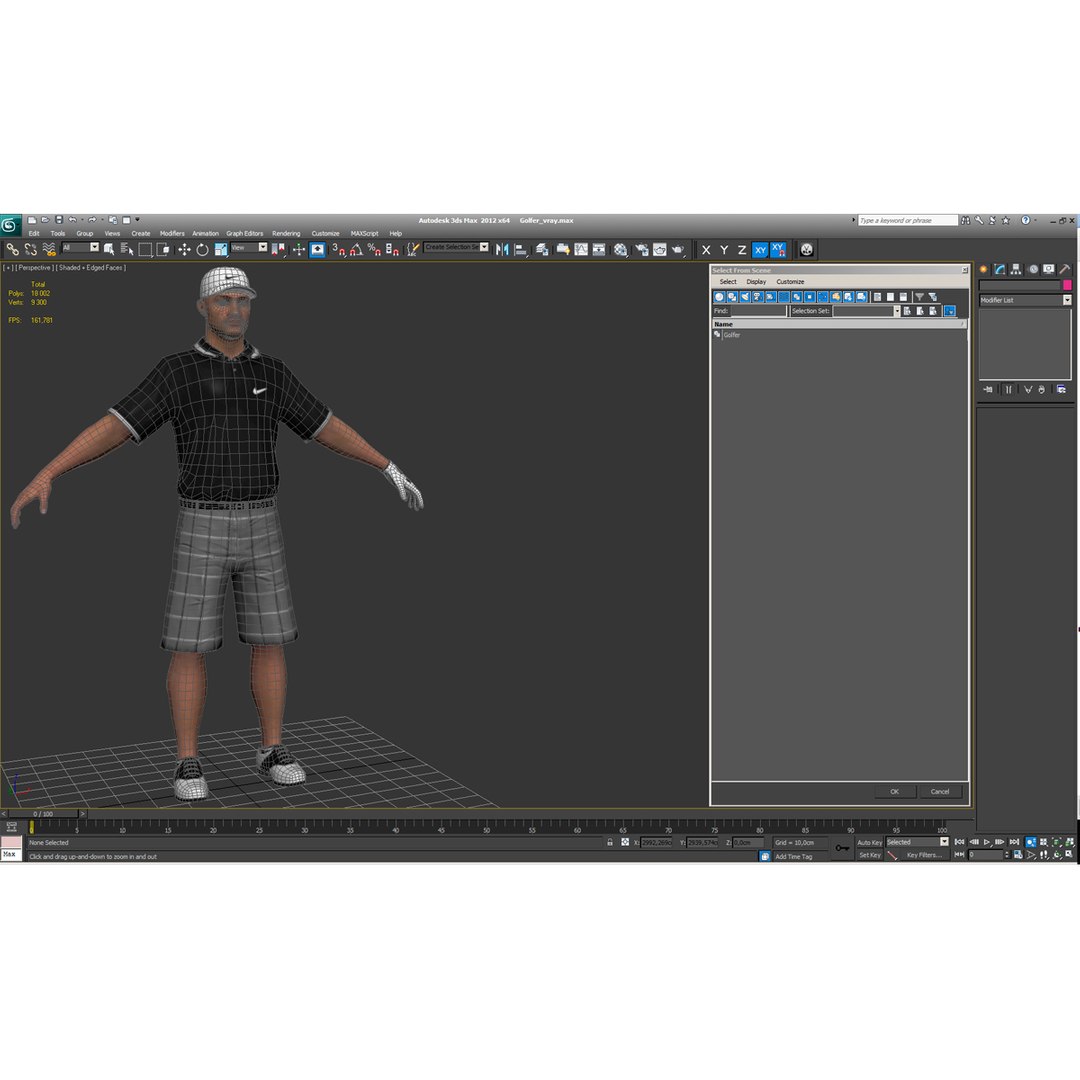This screenshot has width=1080, height=1080.
Task: Click the render teapot icon
Action: coord(678,249)
